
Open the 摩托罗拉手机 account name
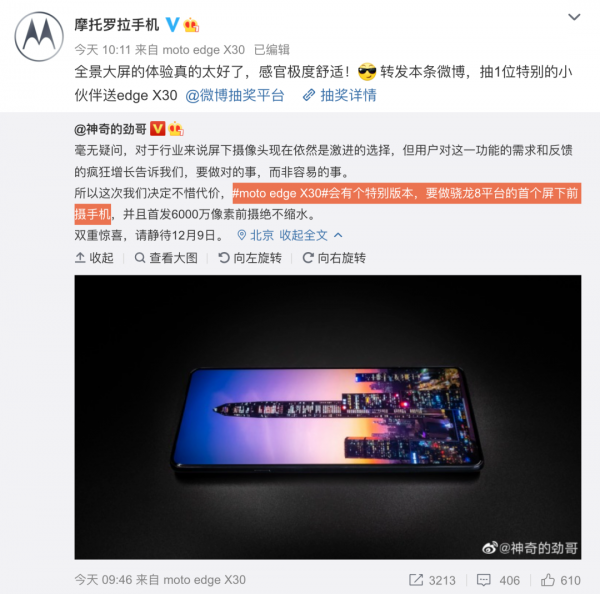[x=117, y=25]
